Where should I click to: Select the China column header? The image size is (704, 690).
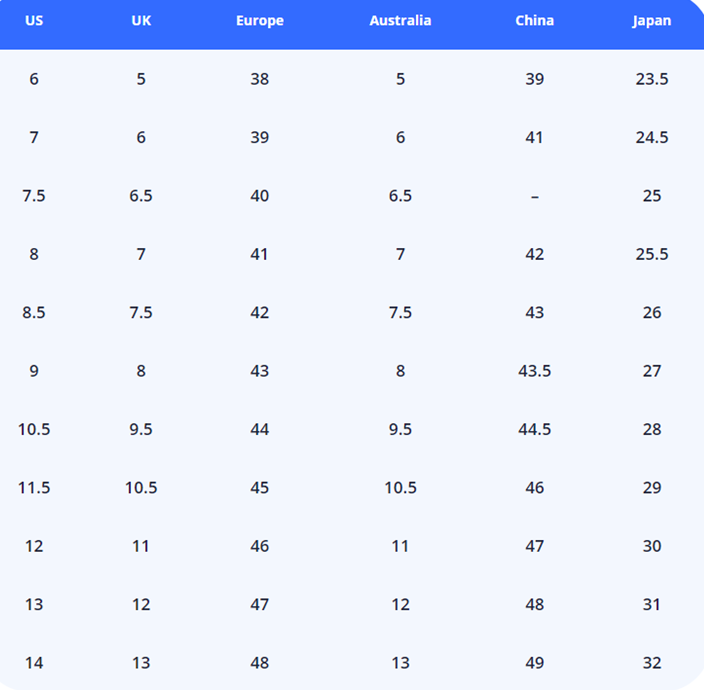[x=534, y=21]
